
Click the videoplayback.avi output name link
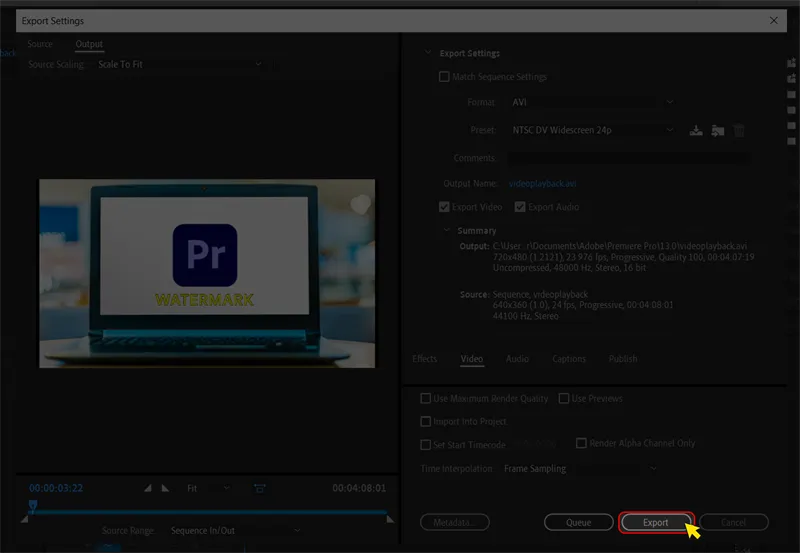coord(542,184)
